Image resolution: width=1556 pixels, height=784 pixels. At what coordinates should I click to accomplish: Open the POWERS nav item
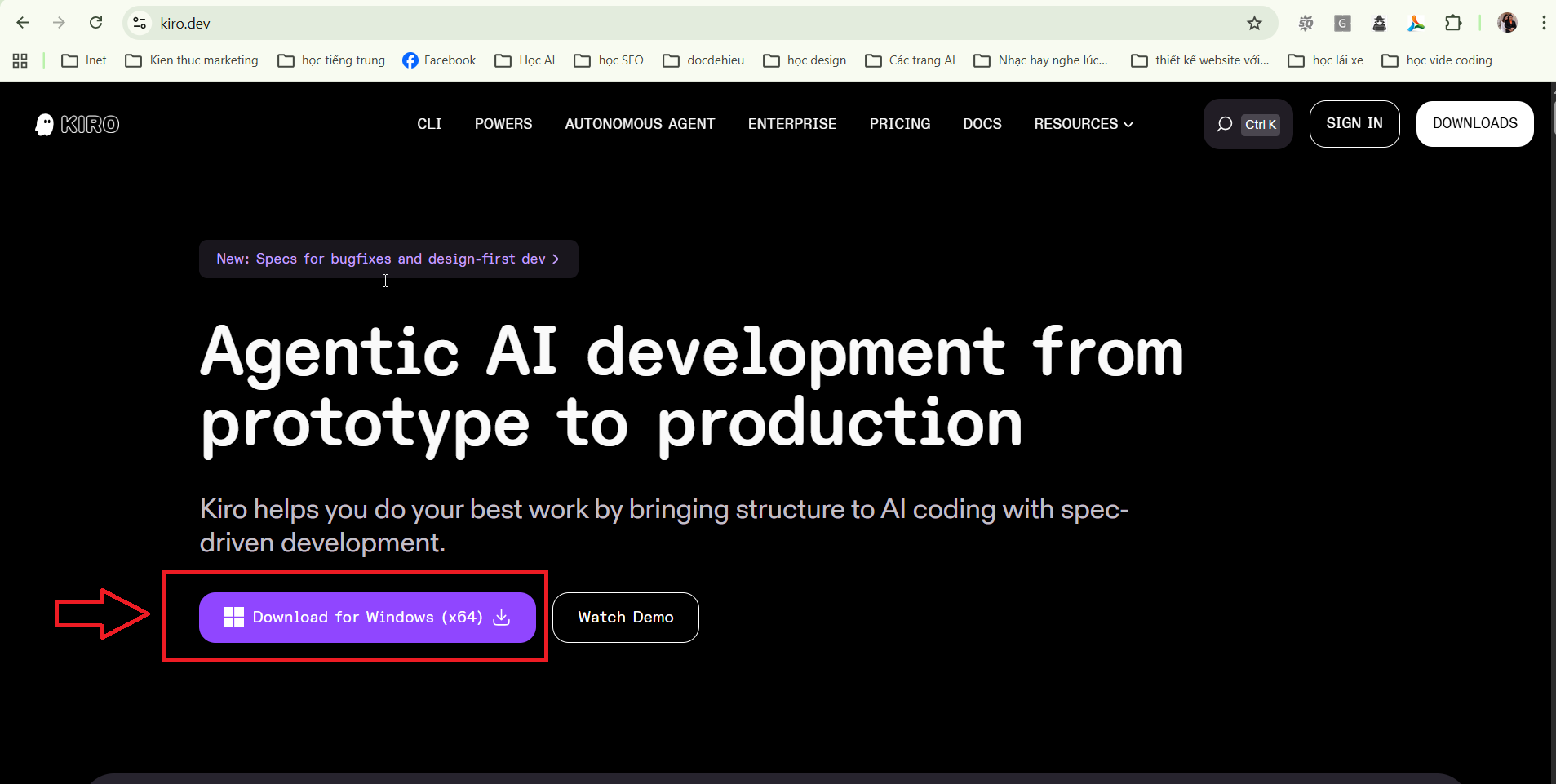click(503, 124)
